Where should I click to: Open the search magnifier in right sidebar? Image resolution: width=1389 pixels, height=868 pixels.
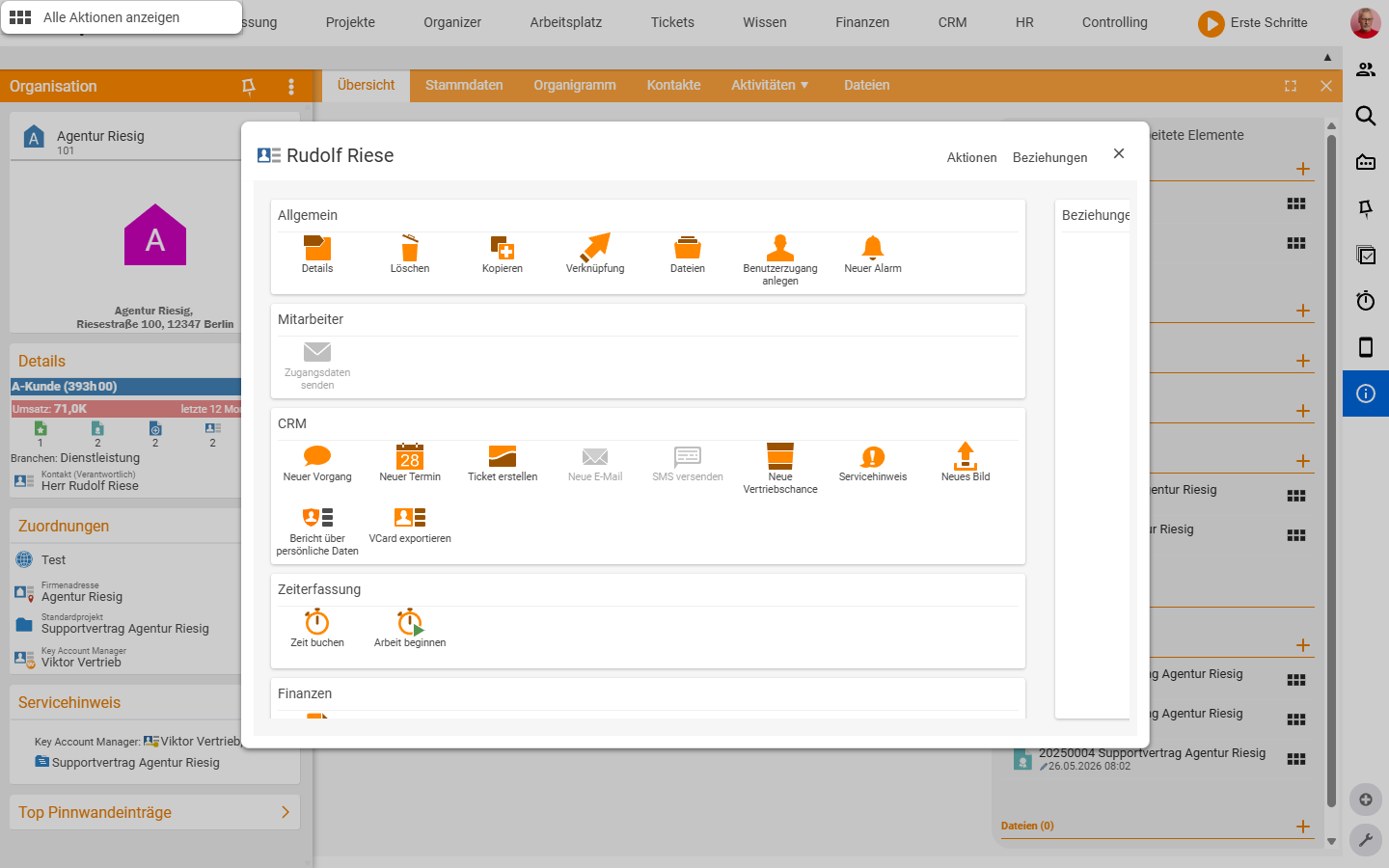[1366, 116]
